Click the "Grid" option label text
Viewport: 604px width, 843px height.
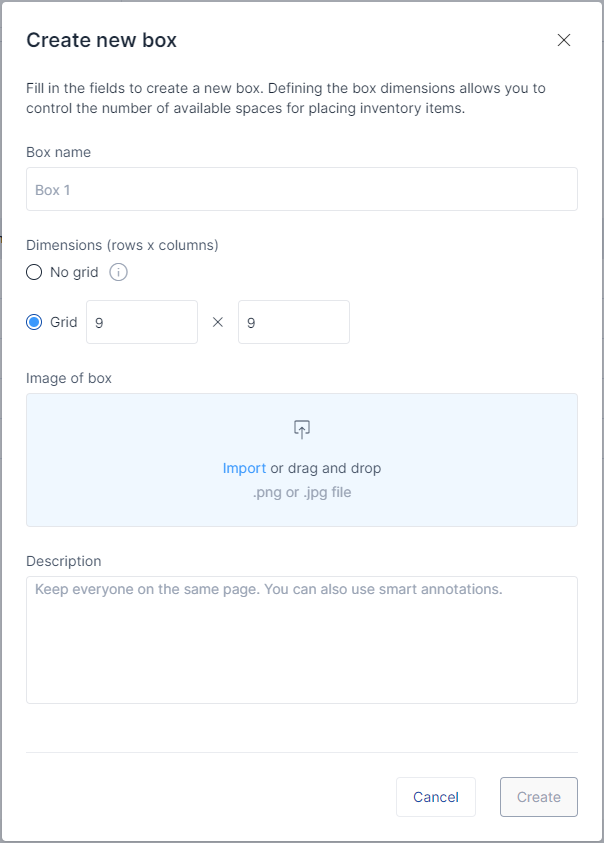tap(64, 322)
